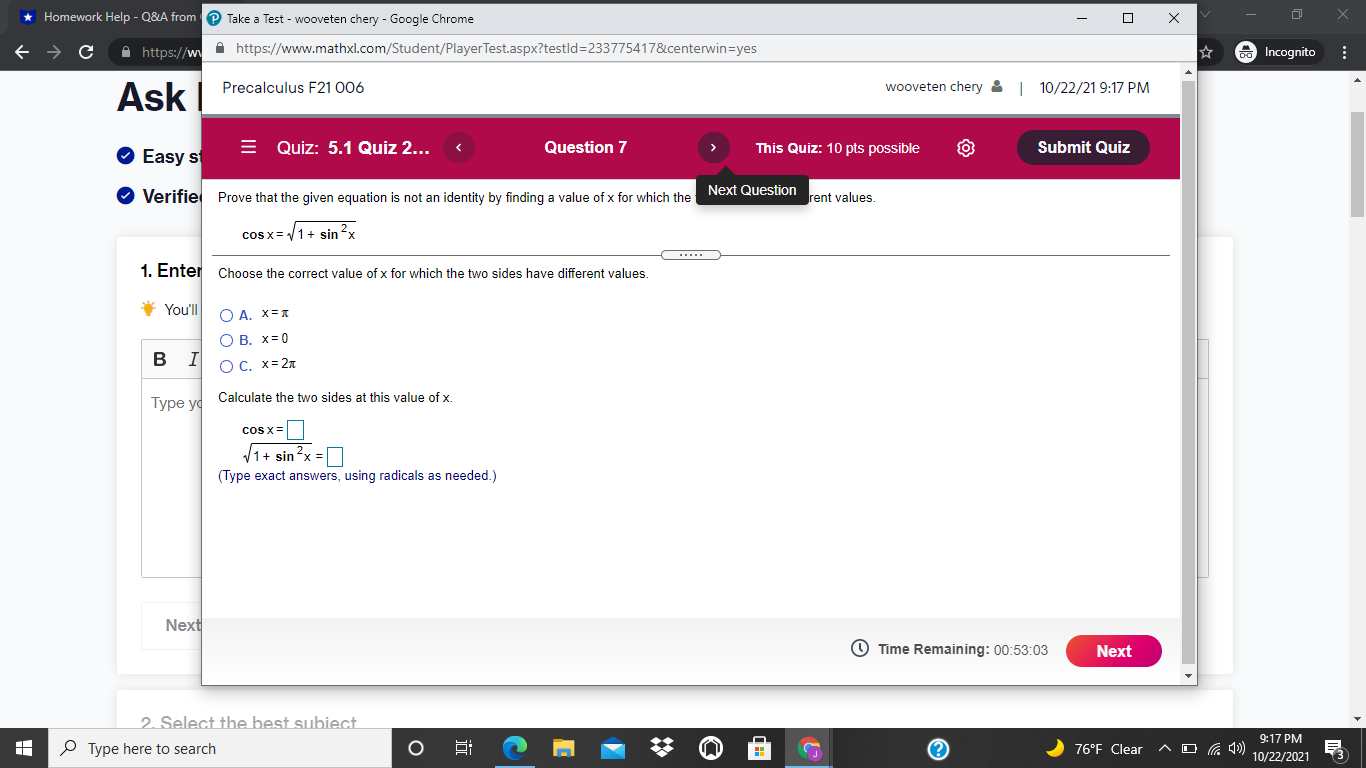Show hidden system tray icons
The height and width of the screenshot is (768, 1366).
(x=1164, y=749)
